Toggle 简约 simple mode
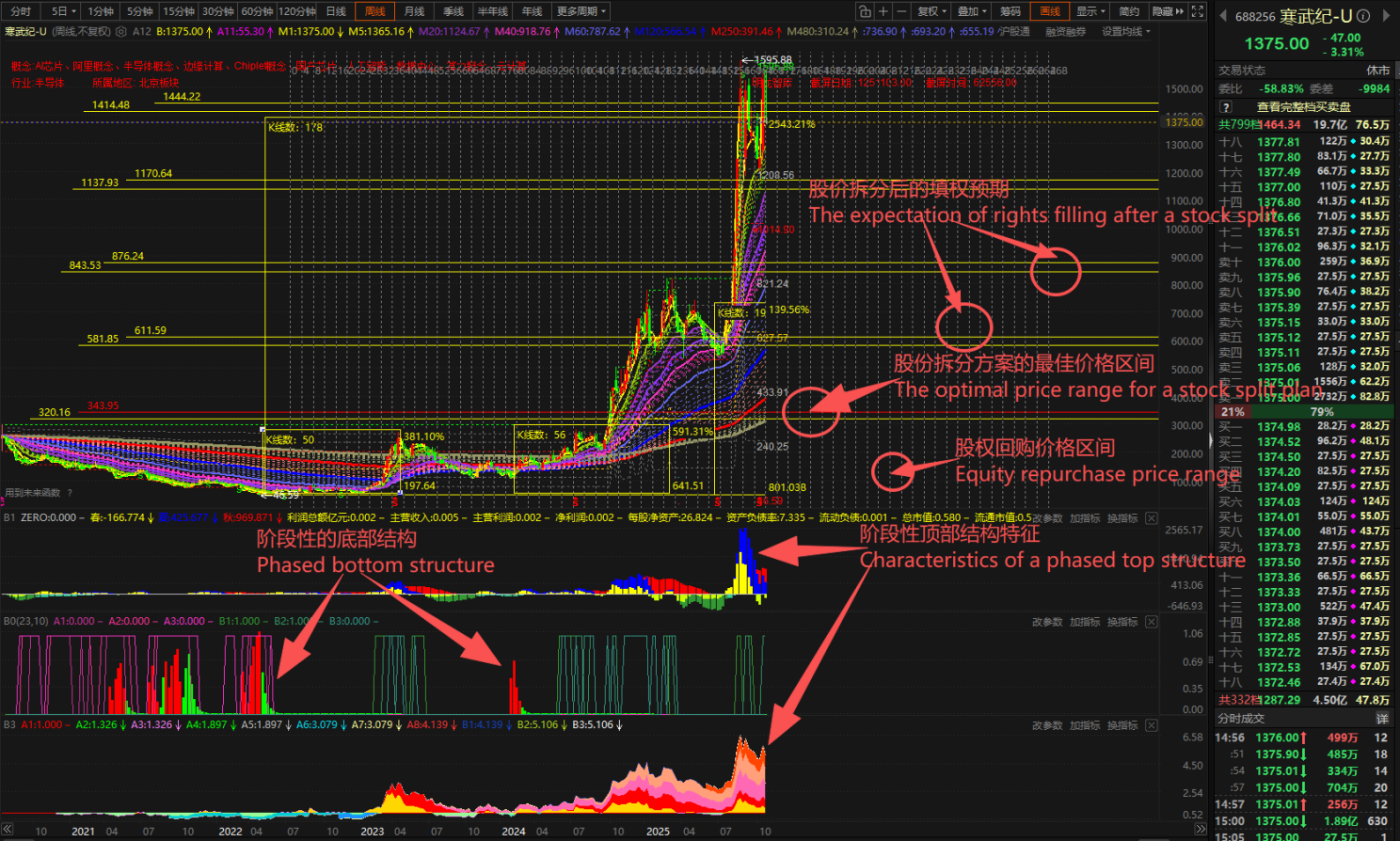 (x=1129, y=11)
